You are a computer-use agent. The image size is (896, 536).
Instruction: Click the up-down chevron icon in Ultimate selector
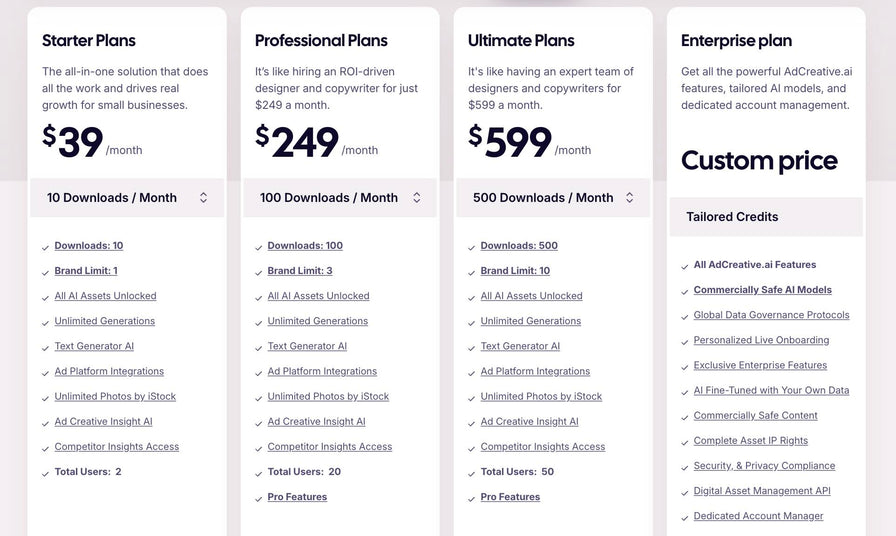pyautogui.click(x=630, y=198)
